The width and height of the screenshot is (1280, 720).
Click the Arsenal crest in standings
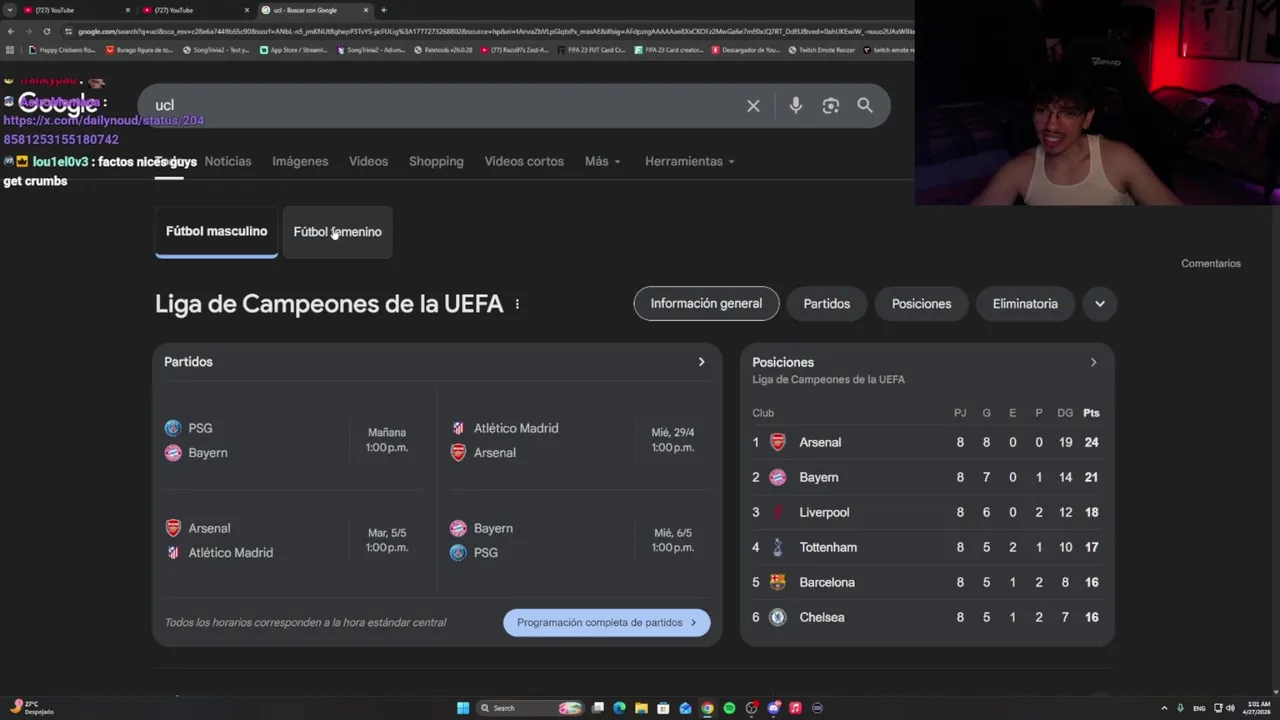pyautogui.click(x=778, y=442)
